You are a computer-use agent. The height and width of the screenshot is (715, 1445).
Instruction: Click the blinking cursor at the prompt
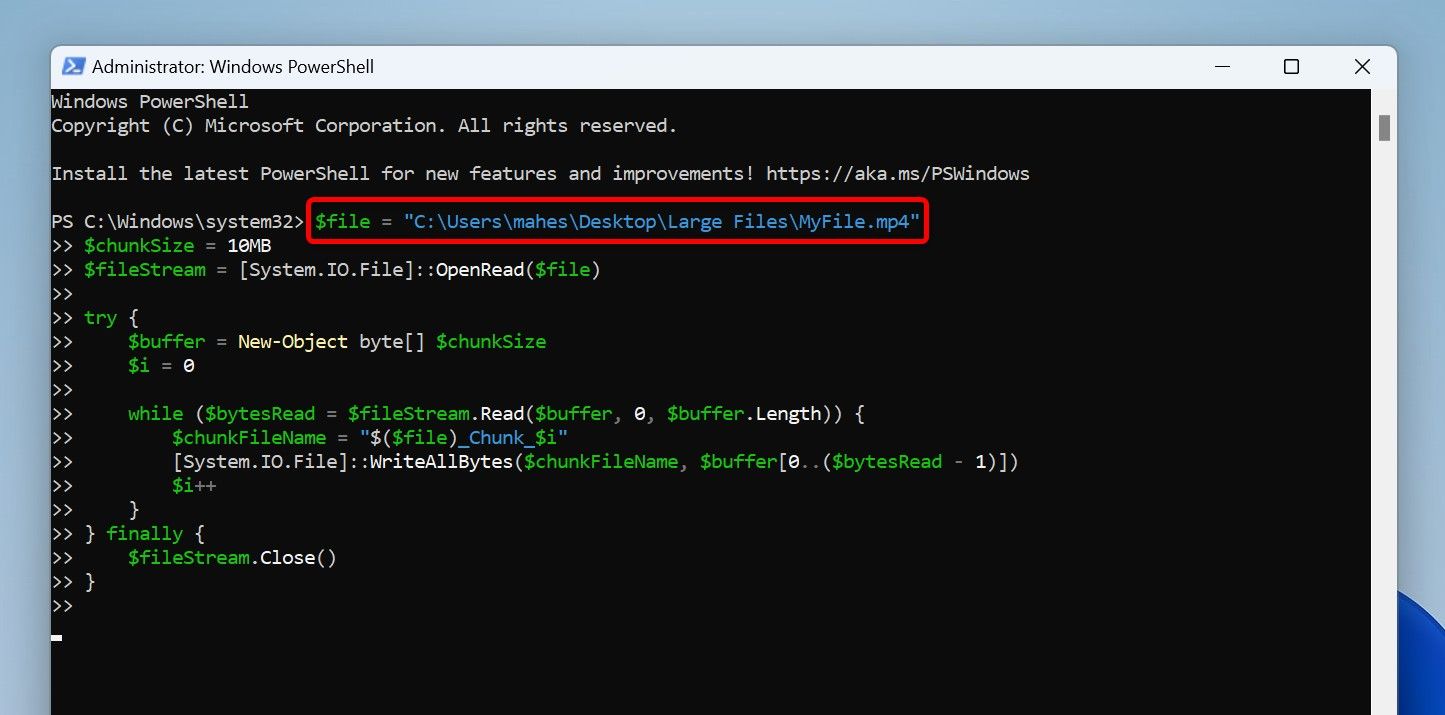tap(55, 637)
